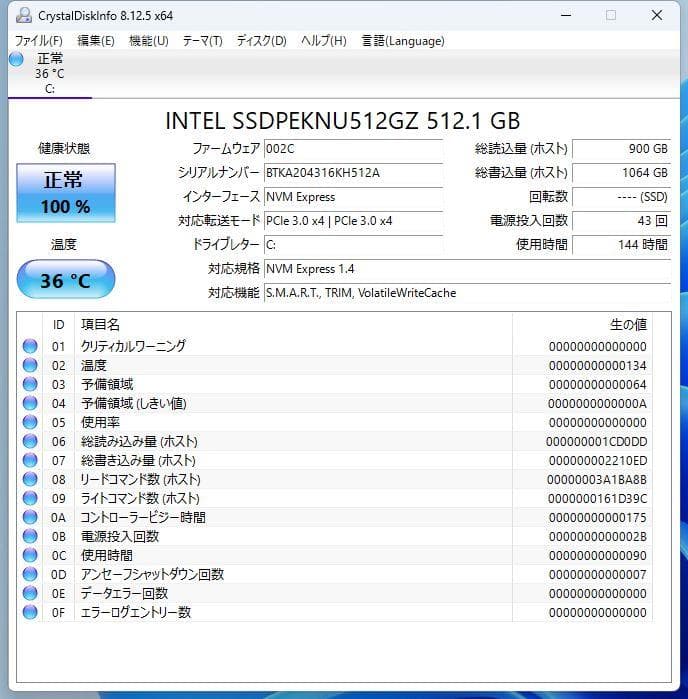
Task: Click status orb for 08 リードコマンド数 row
Action: coord(30,479)
